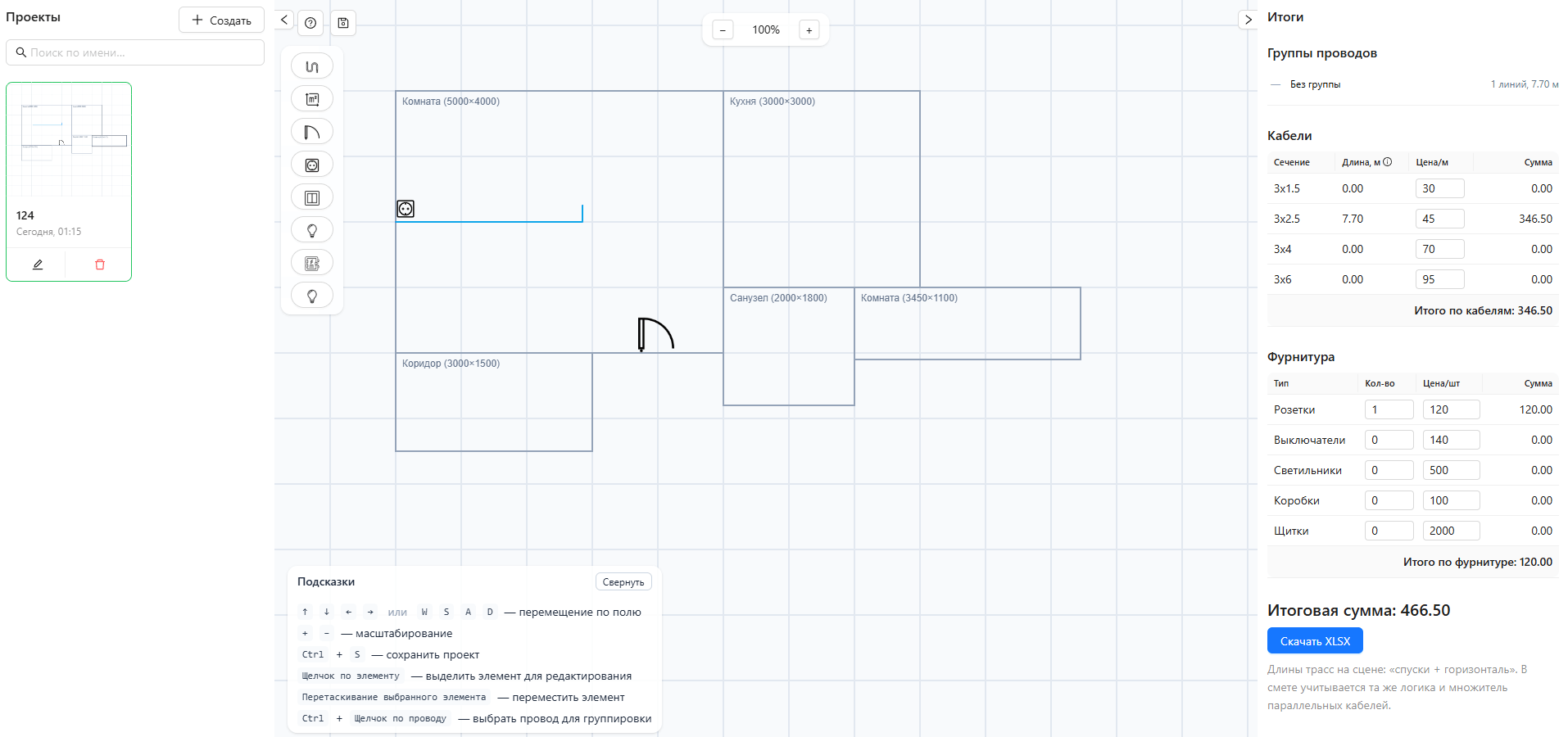Select the room area tool
The width and height of the screenshot is (1568, 737).
pos(312,99)
